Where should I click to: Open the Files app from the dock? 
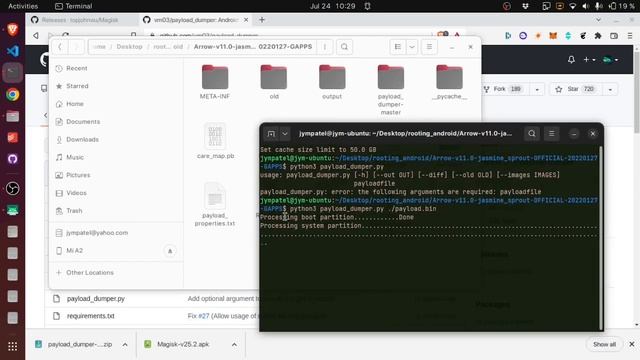click(13, 116)
